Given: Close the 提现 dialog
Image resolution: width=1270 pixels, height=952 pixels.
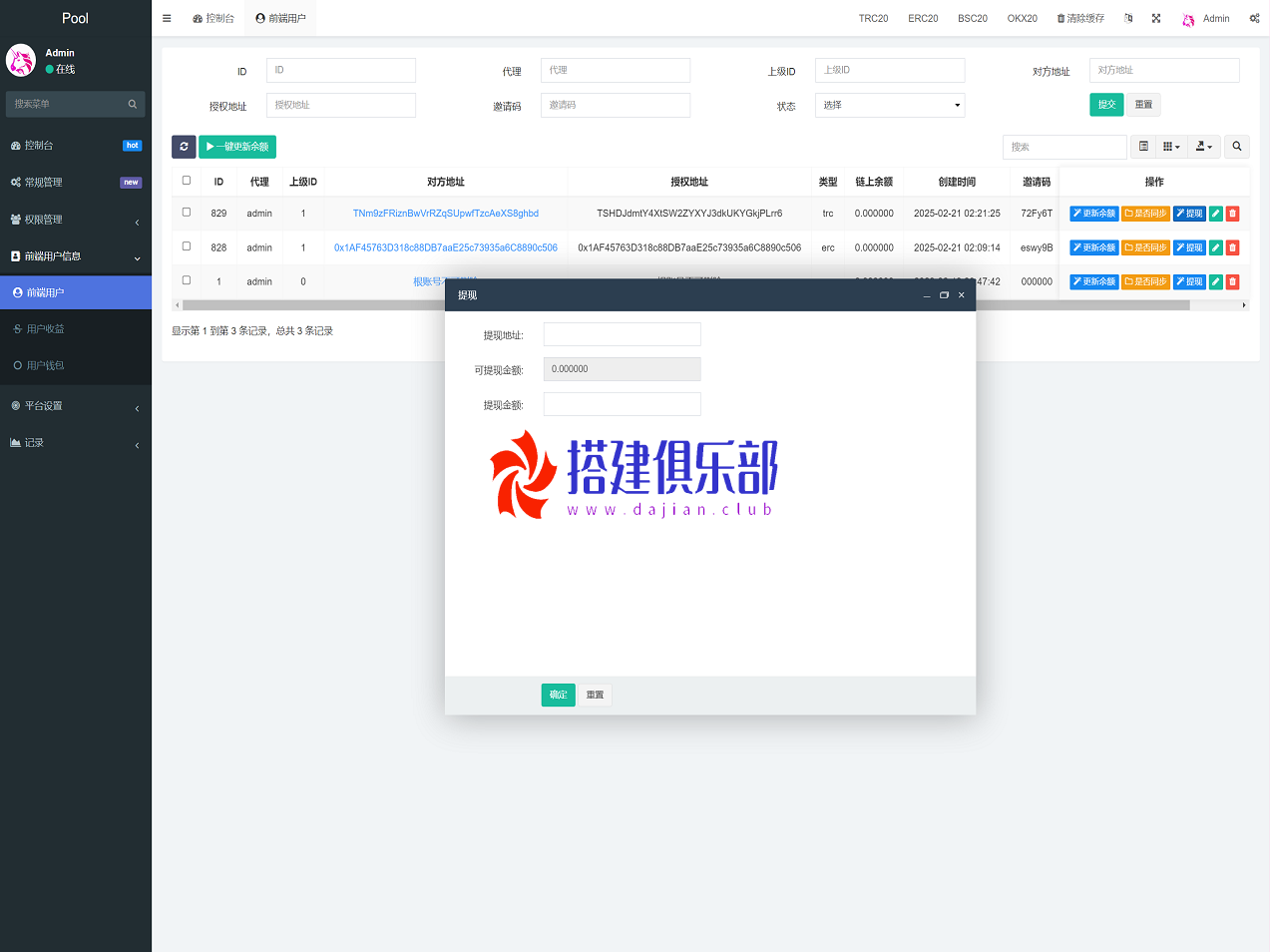Looking at the screenshot, I should point(961,295).
